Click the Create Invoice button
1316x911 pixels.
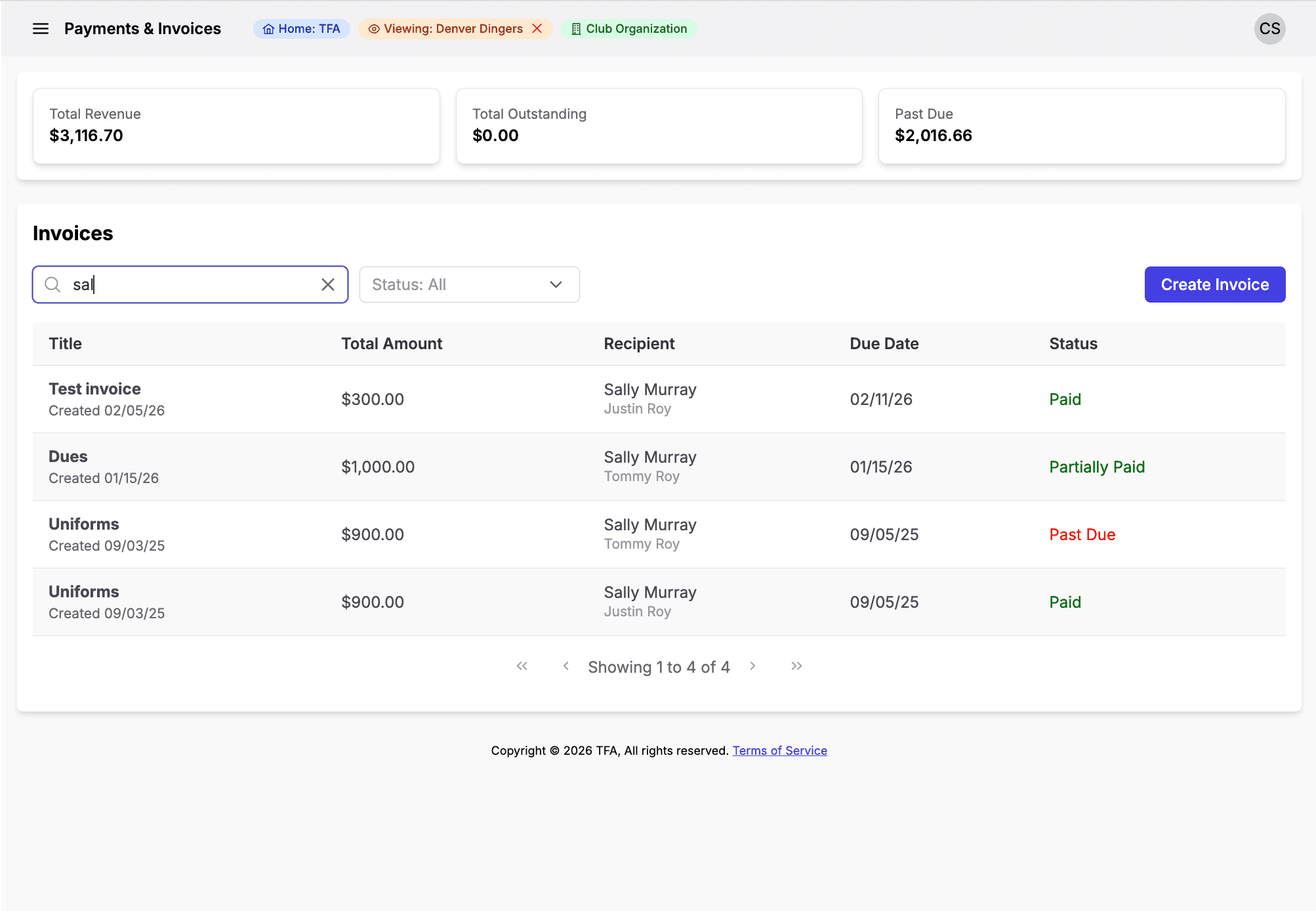pyautogui.click(x=1214, y=284)
